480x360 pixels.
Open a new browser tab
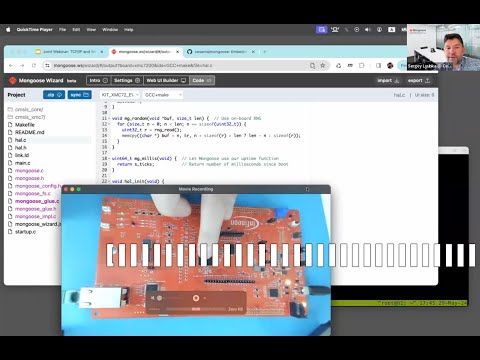[x=265, y=52]
